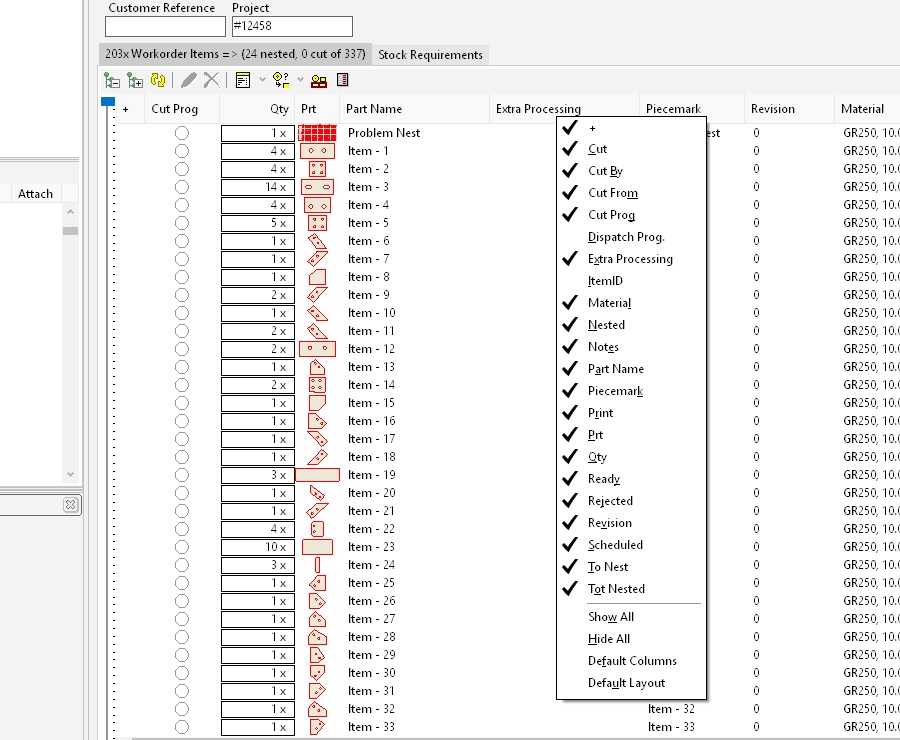Click the Item - 19 part thumbnail
This screenshot has width=900, height=740.
(x=317, y=475)
